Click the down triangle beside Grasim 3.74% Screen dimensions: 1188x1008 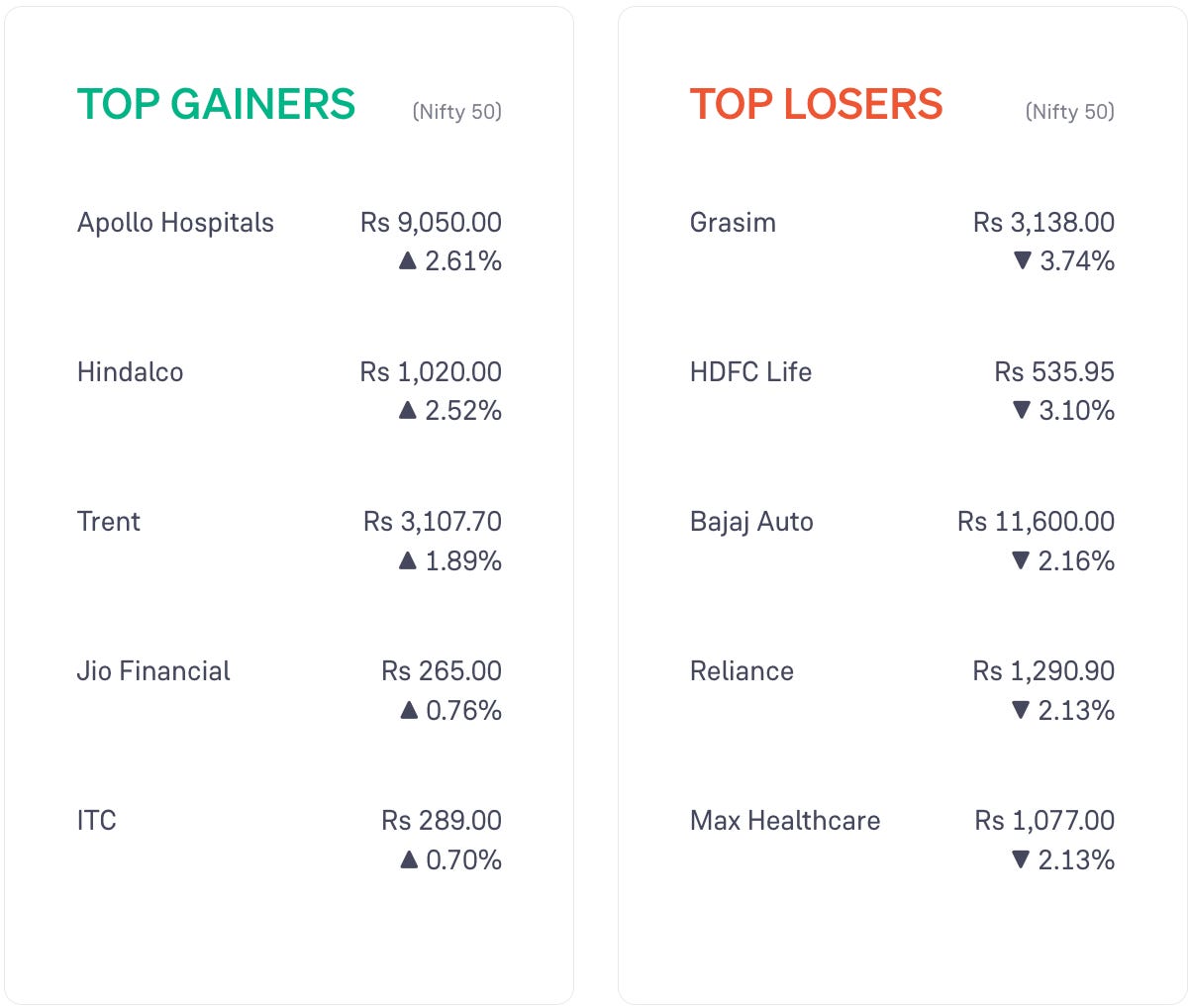click(1023, 260)
